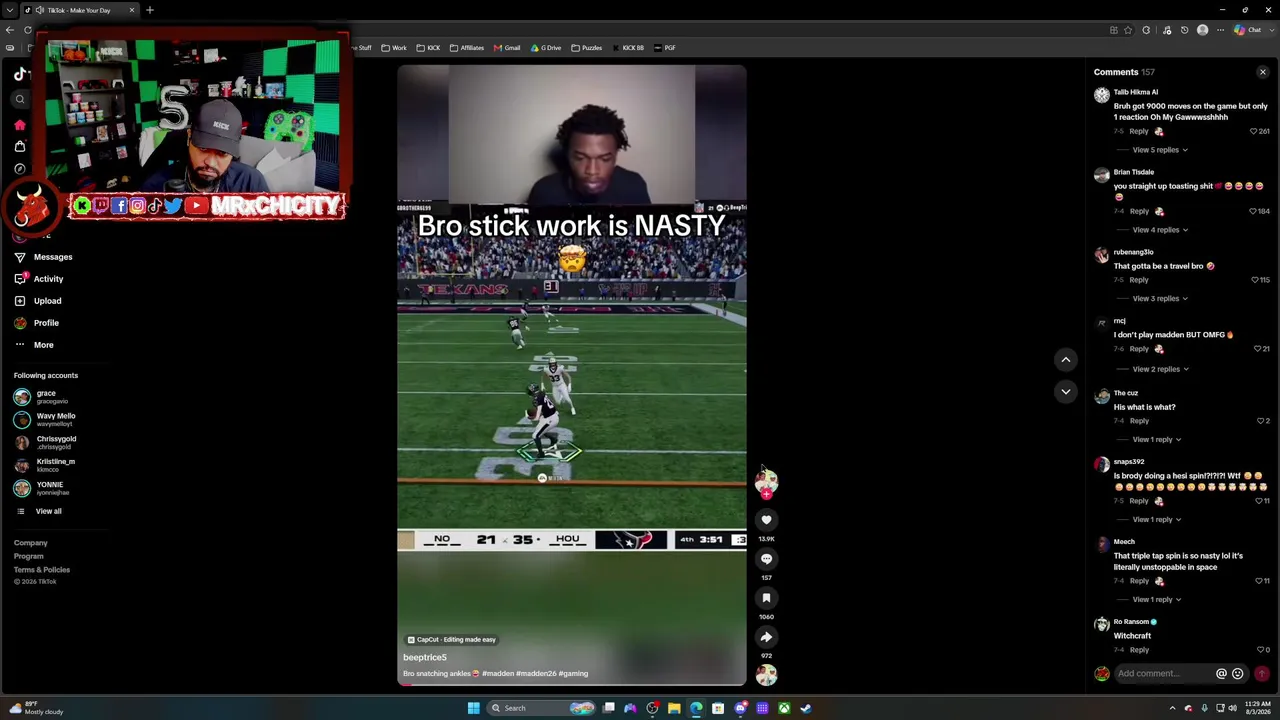This screenshot has width=1280, height=720.
Task: Click the CapCut 'Editing made easy' tag
Action: pos(451,640)
